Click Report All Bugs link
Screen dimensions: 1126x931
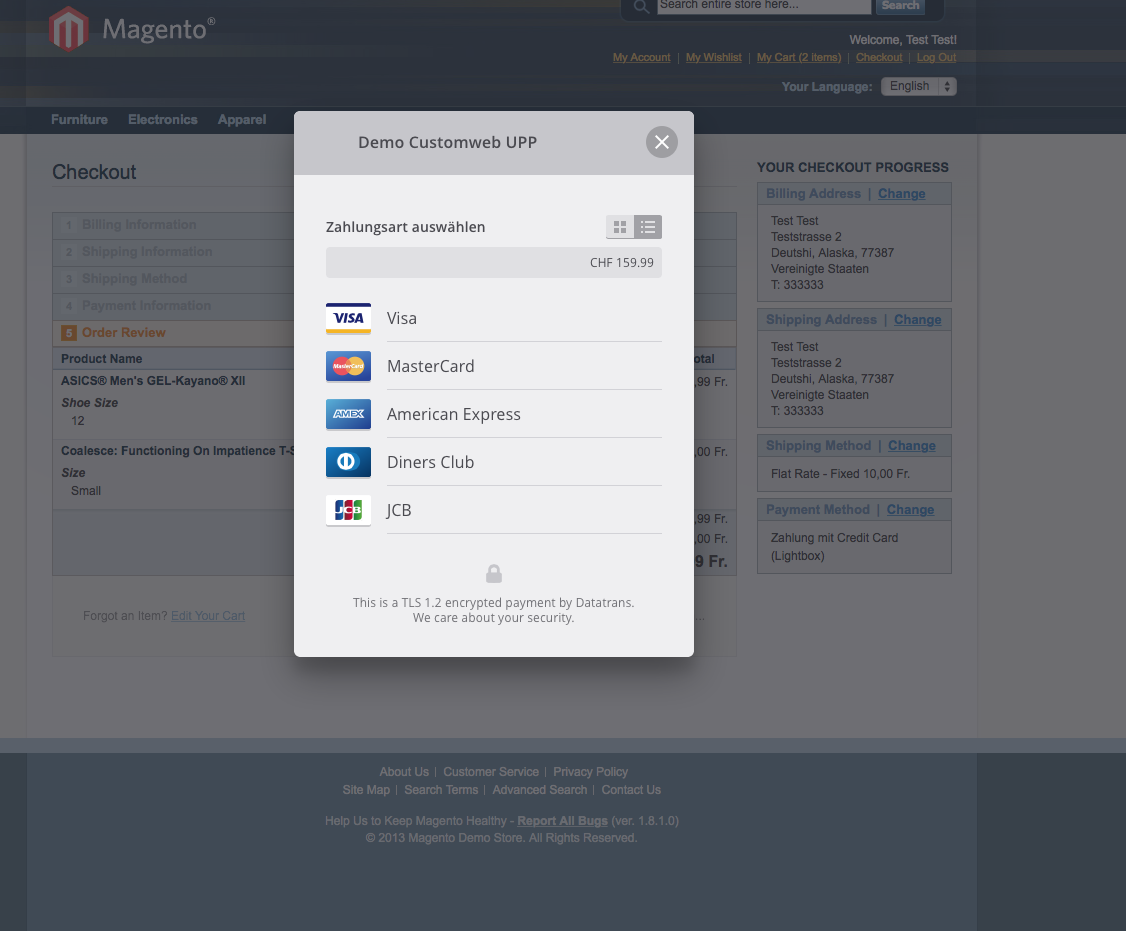point(562,820)
